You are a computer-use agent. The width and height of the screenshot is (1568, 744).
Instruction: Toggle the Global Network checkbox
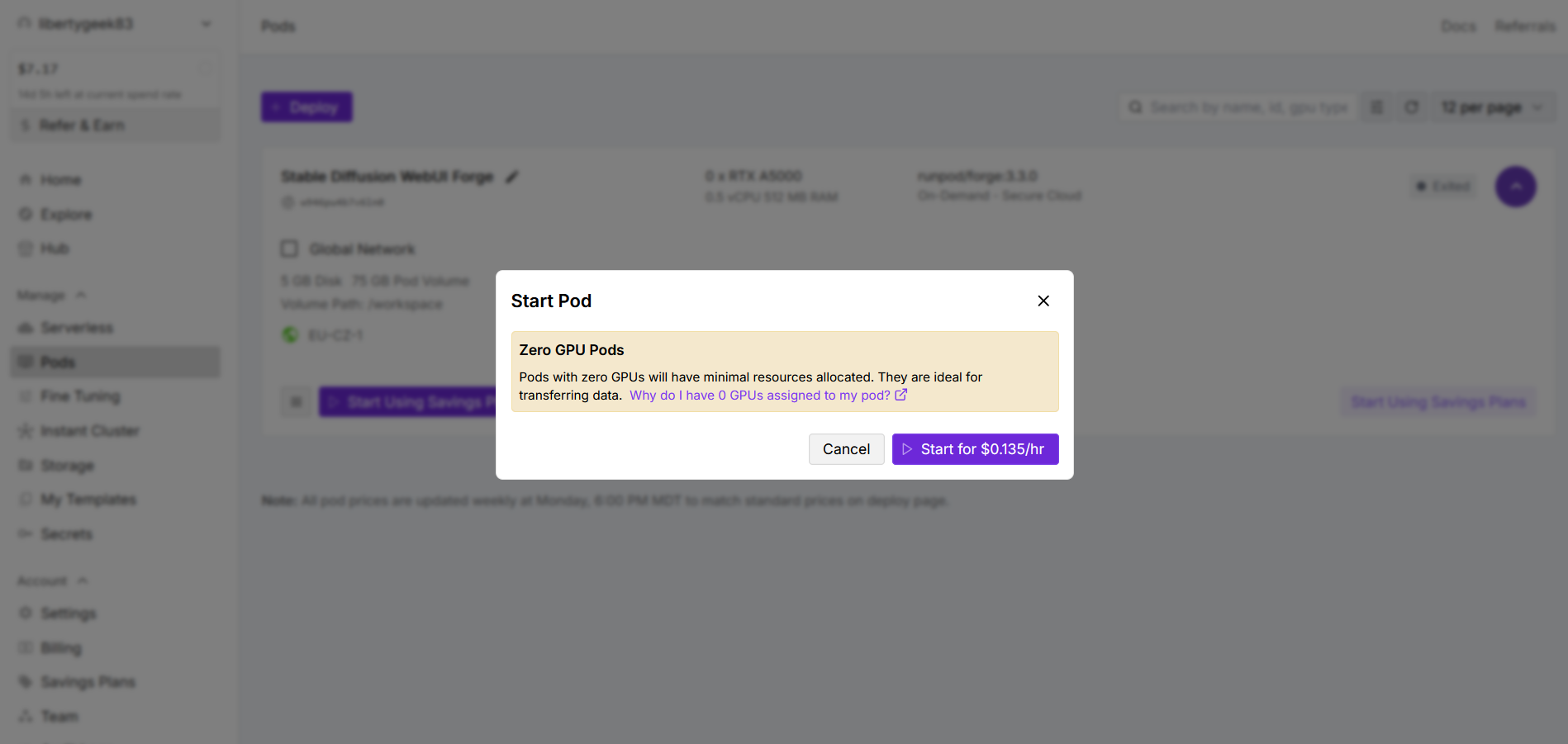point(289,249)
